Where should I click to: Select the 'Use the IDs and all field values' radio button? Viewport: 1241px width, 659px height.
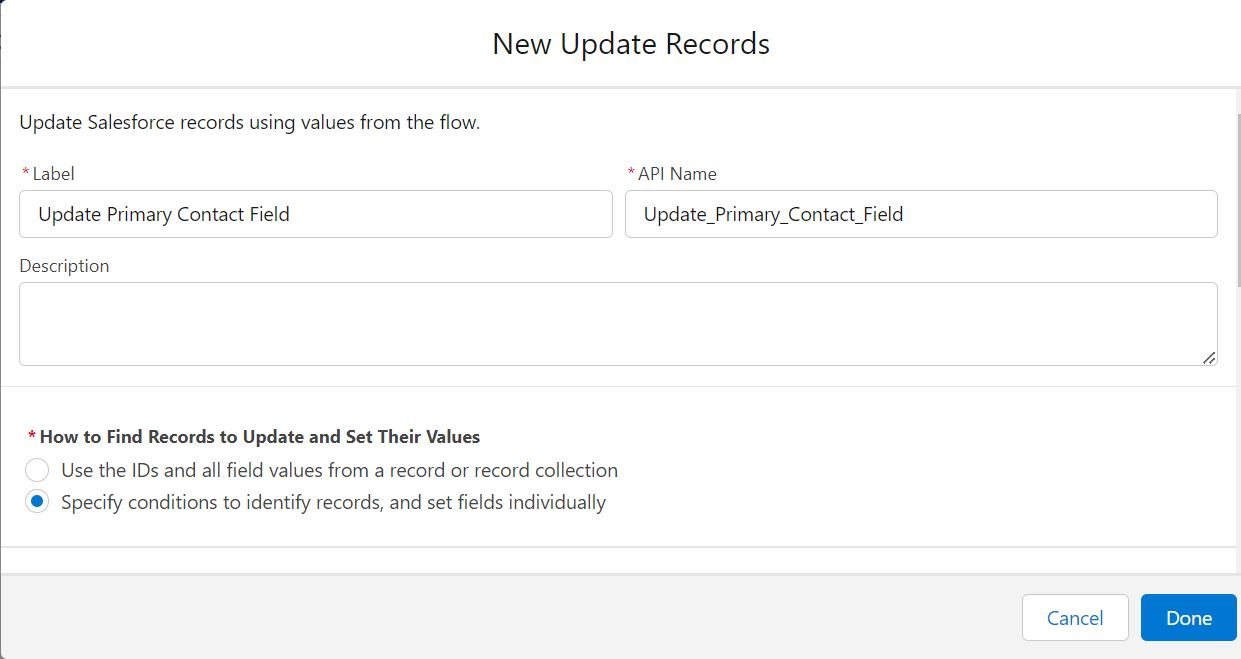pos(37,470)
